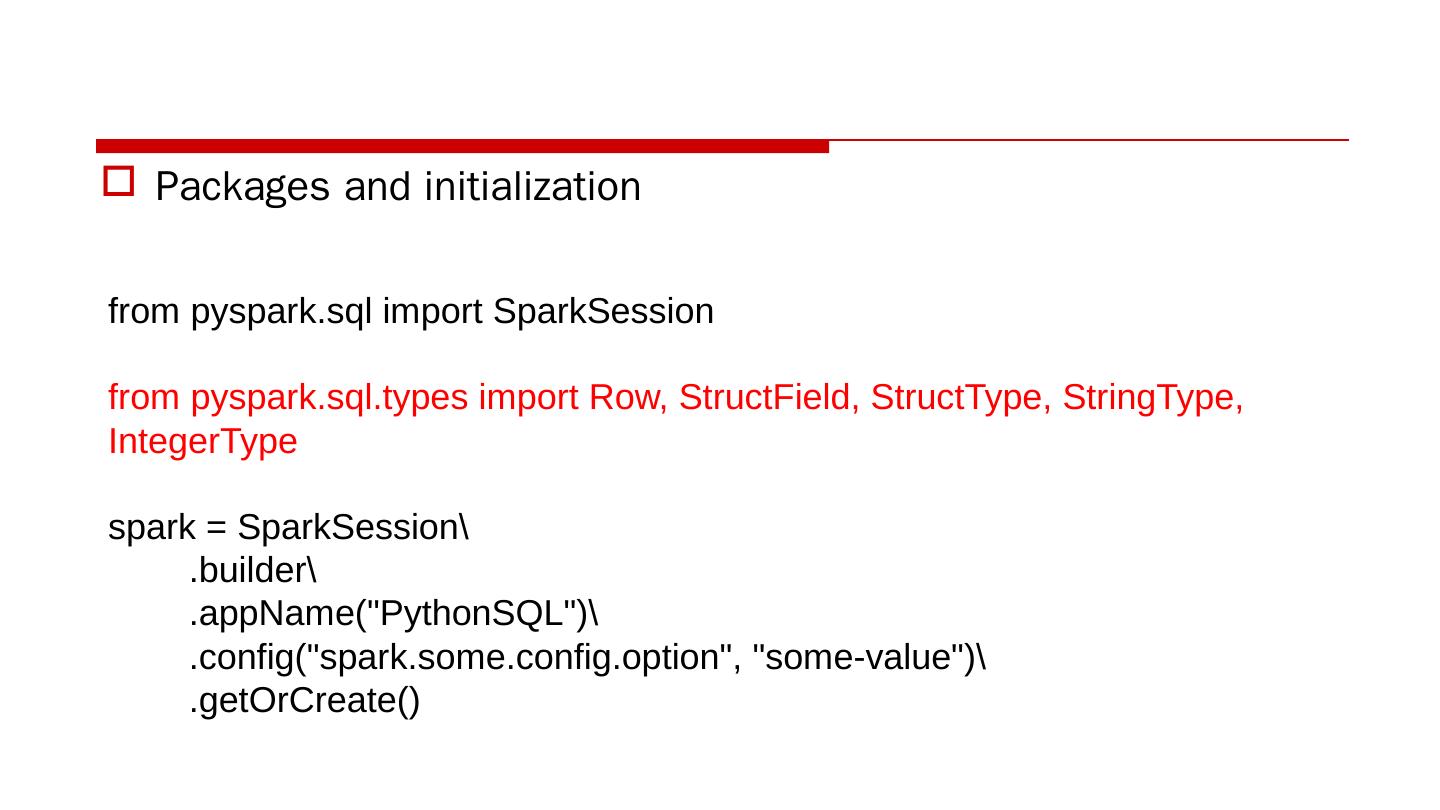Click "SparkSession" in the first import line
The width and height of the screenshot is (1440, 810).
[603, 312]
